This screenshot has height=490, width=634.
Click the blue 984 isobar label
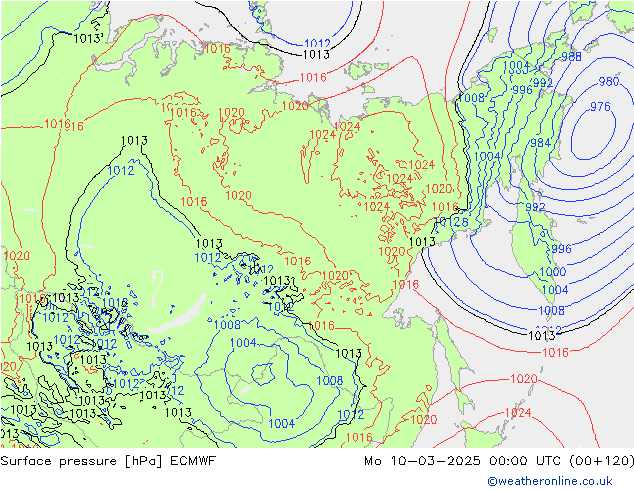(541, 143)
